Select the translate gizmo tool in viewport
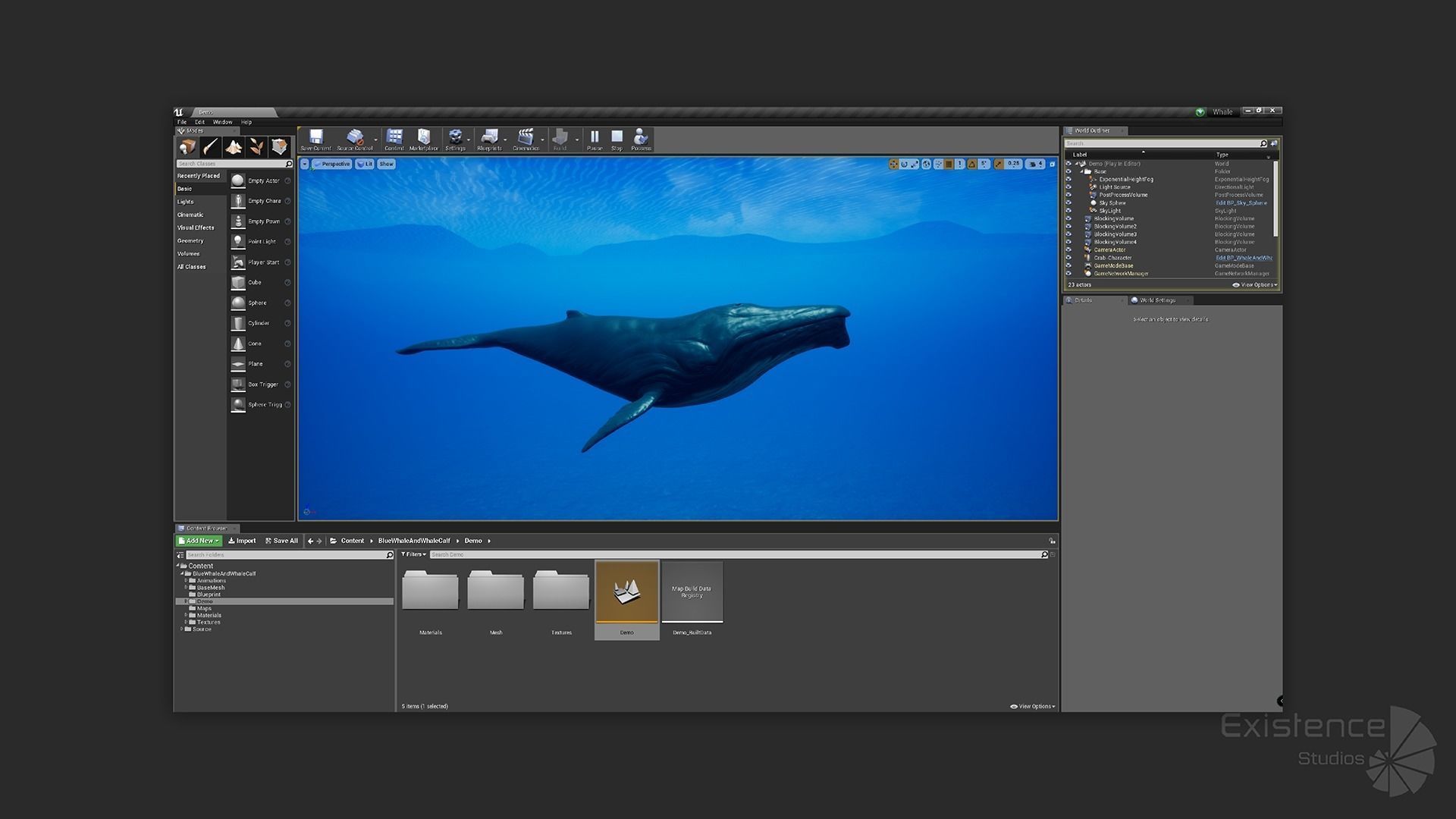1456x819 pixels. [893, 164]
